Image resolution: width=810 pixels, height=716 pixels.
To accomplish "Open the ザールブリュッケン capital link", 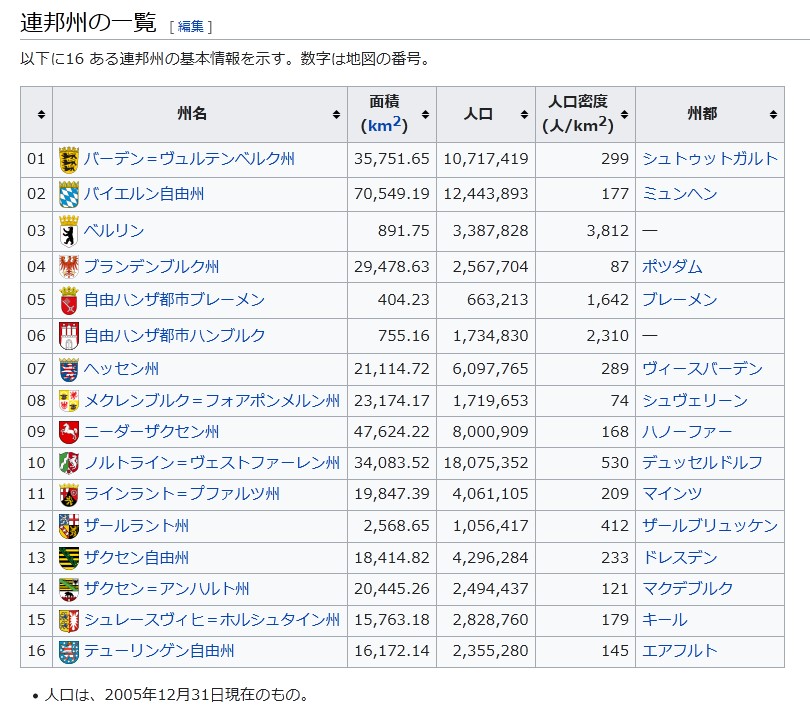I will pos(709,525).
